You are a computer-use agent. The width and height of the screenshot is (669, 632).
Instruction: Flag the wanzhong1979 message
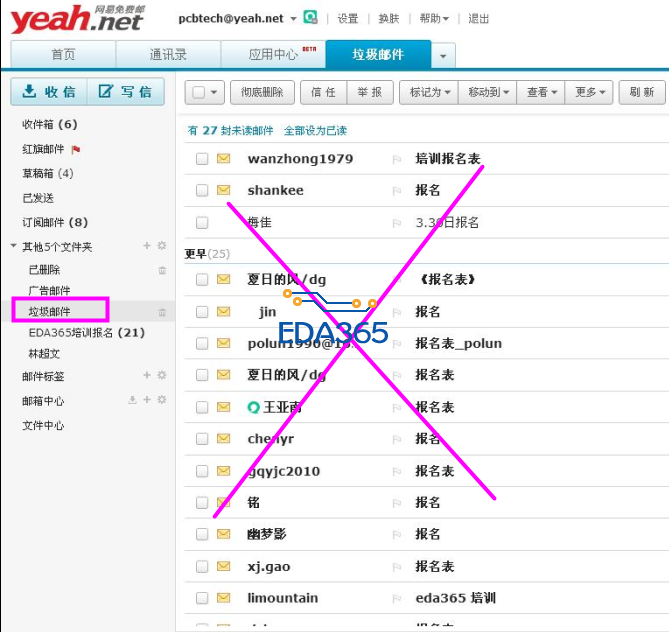(397, 159)
